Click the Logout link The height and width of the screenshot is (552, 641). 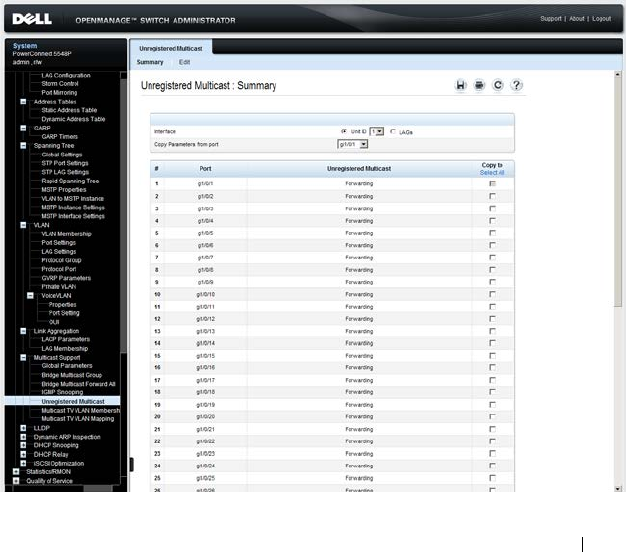click(601, 19)
